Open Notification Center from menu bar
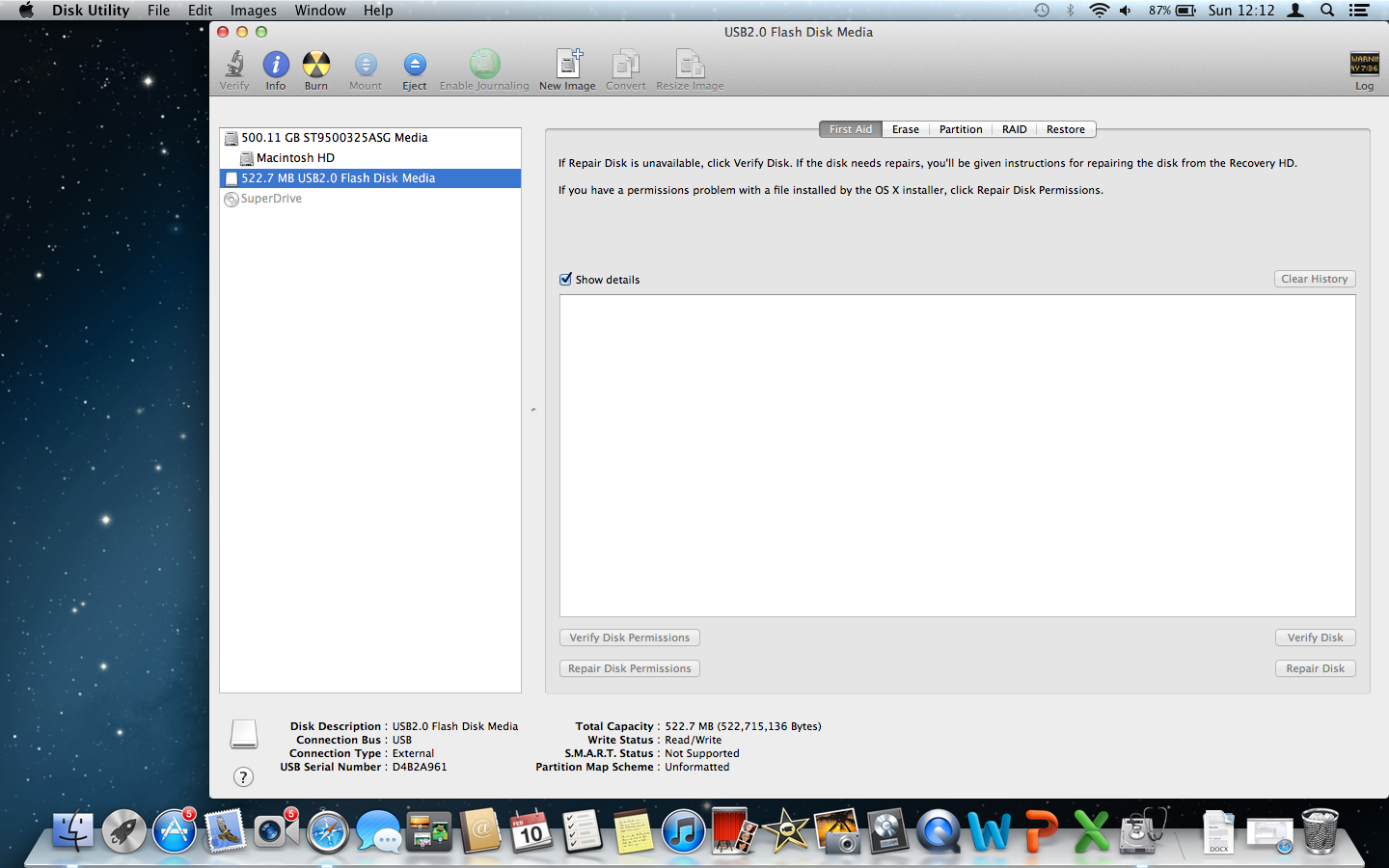This screenshot has width=1389, height=868. pyautogui.click(x=1359, y=11)
